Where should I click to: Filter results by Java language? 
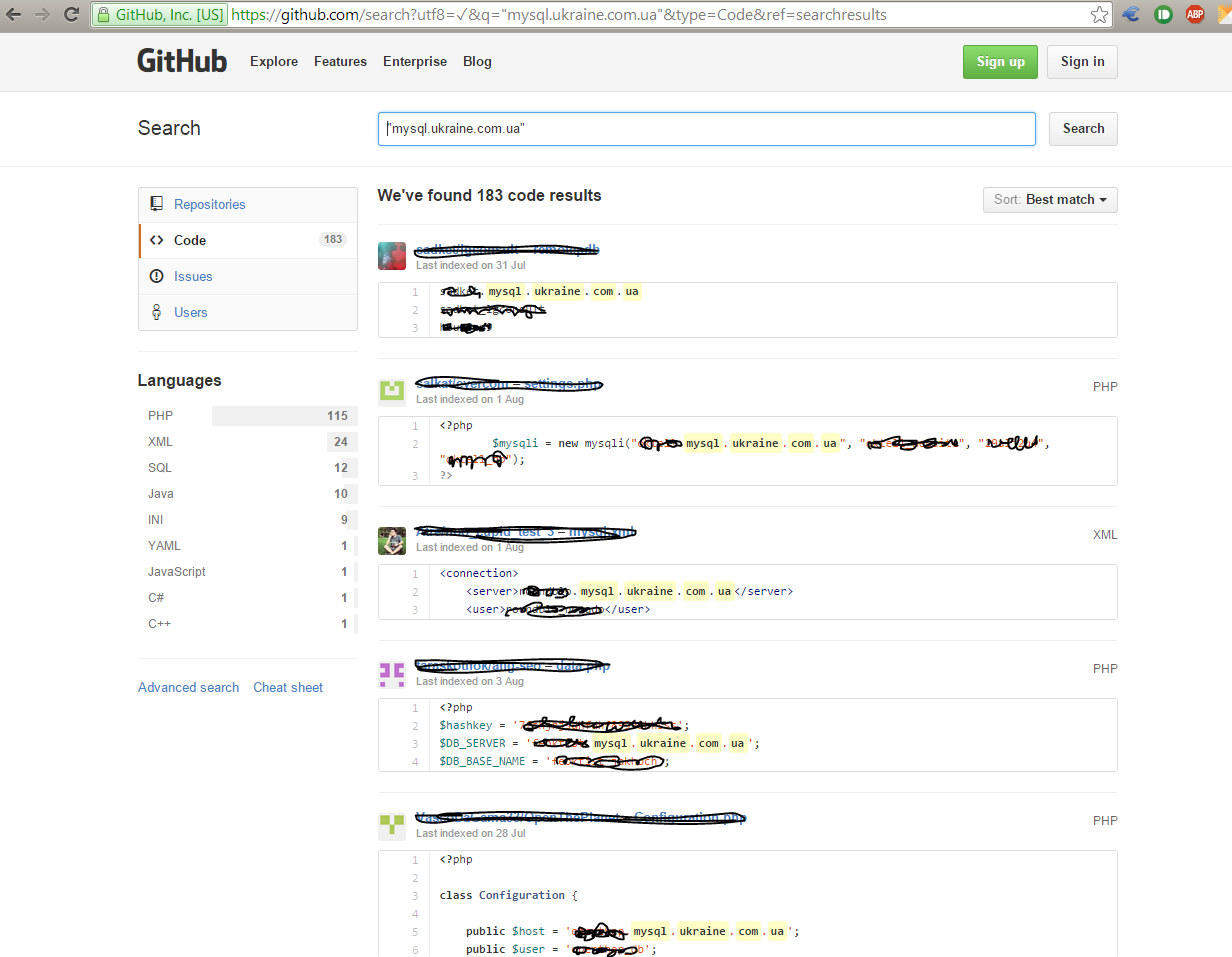[x=248, y=493]
